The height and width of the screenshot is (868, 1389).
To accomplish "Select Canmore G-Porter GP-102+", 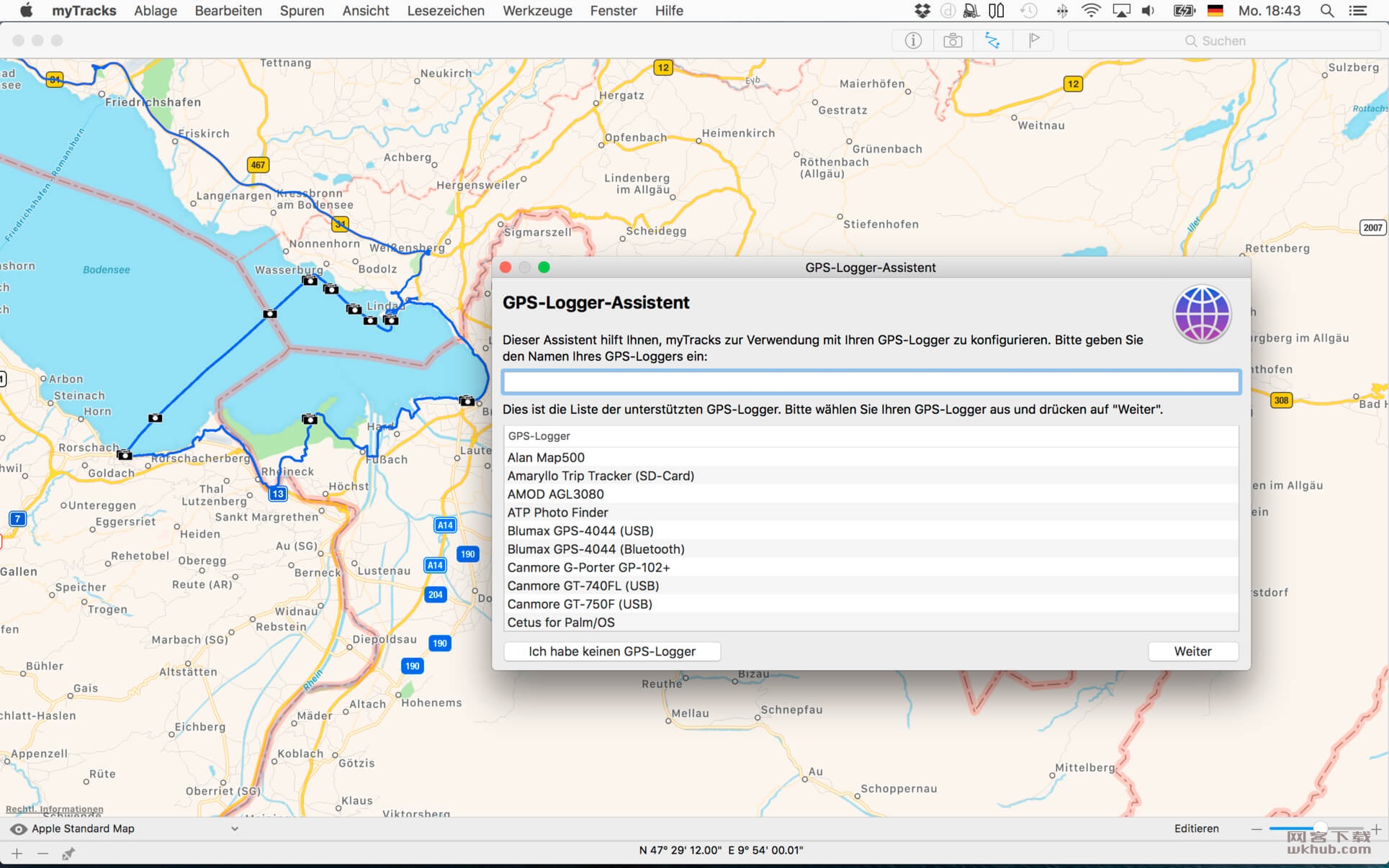I will (x=871, y=567).
